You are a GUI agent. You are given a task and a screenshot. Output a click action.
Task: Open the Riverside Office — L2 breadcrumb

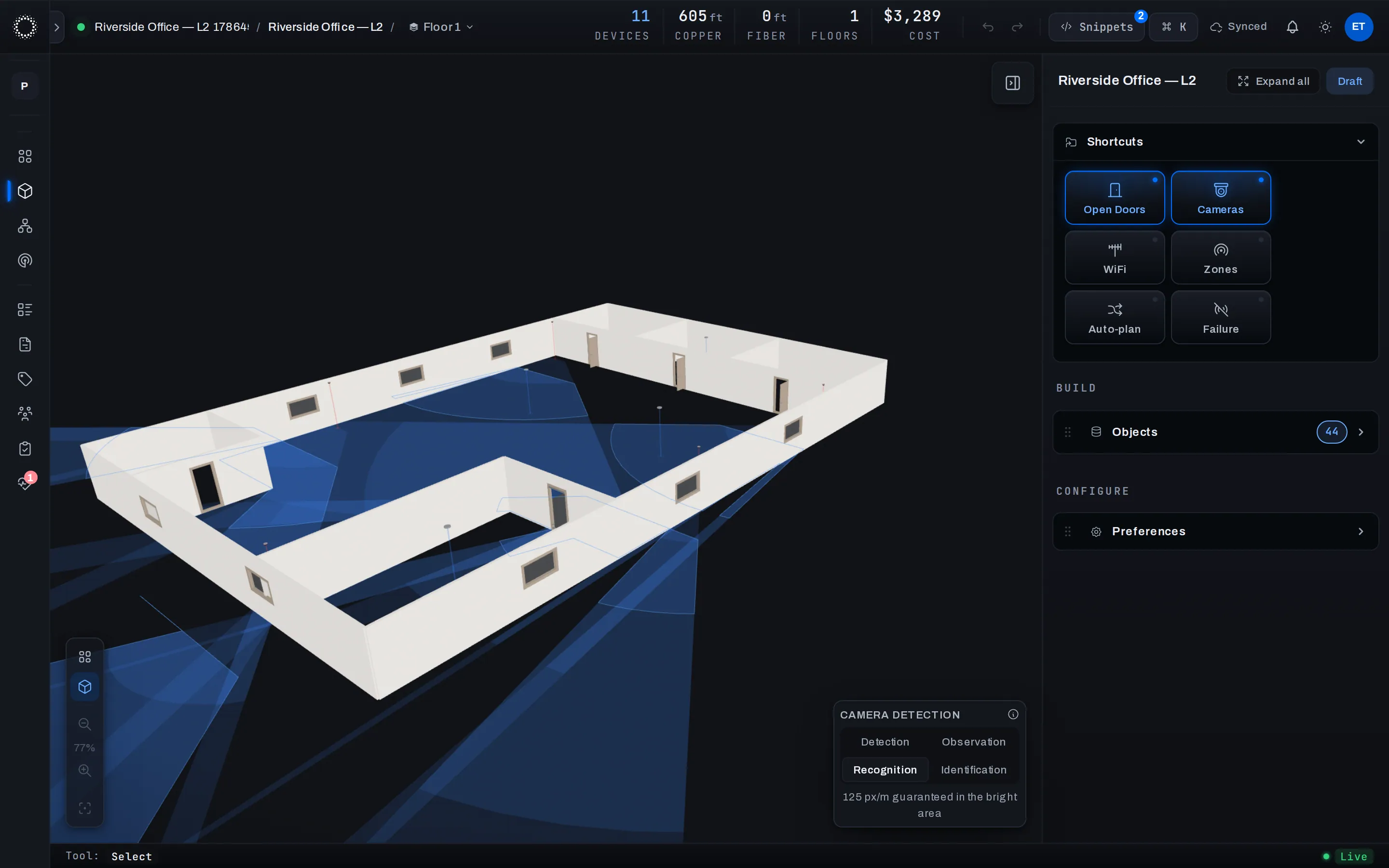coord(326,27)
